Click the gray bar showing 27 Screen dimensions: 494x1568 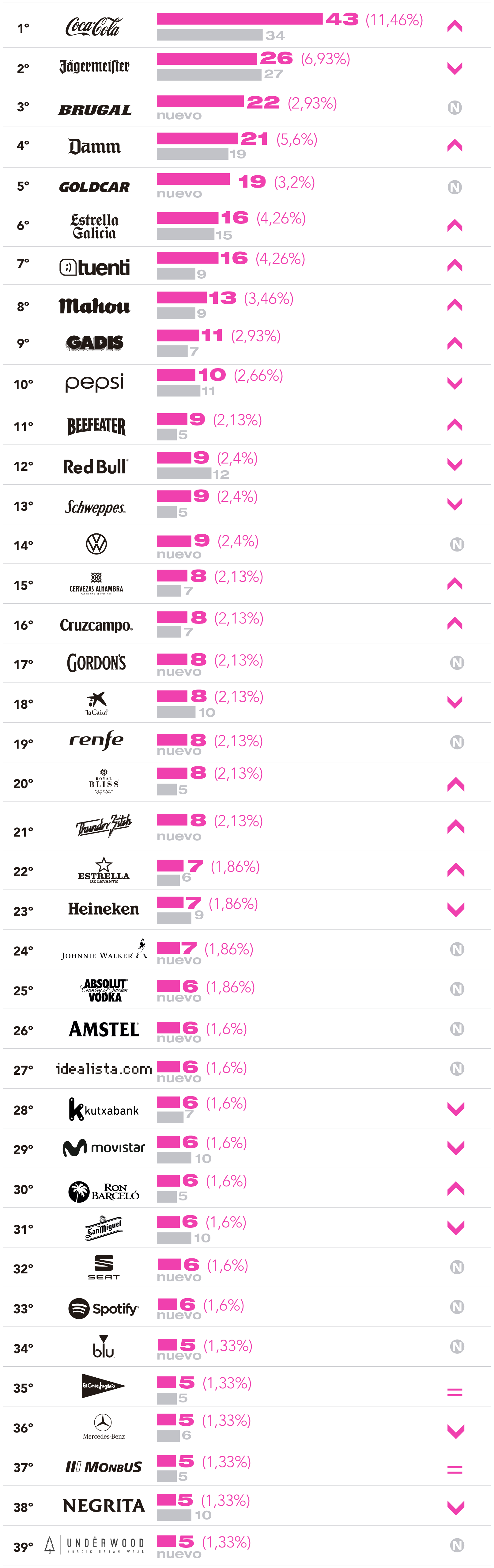[x=209, y=74]
